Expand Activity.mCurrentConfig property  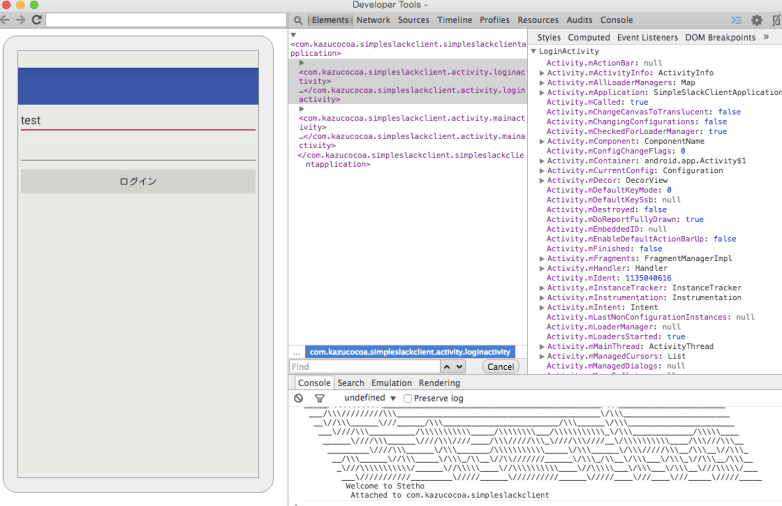coord(542,170)
